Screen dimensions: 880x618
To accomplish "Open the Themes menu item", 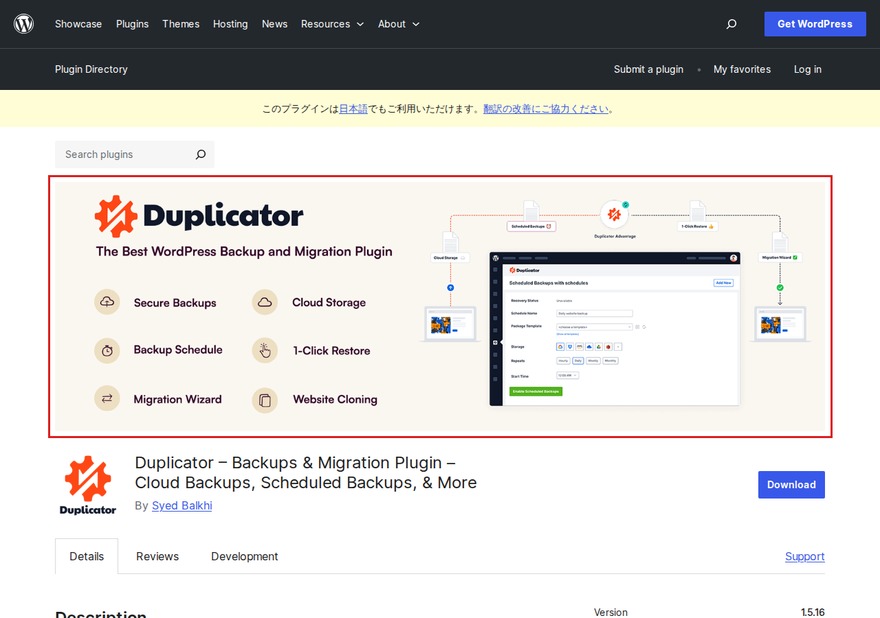I will 181,24.
